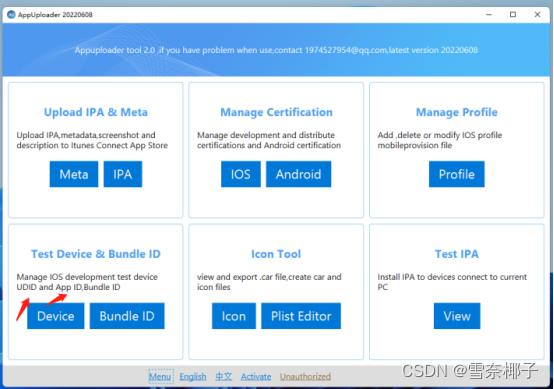Image resolution: width=554 pixels, height=389 pixels.
Task: Click the Test Device & Bundle ID heading
Action: 96,254
